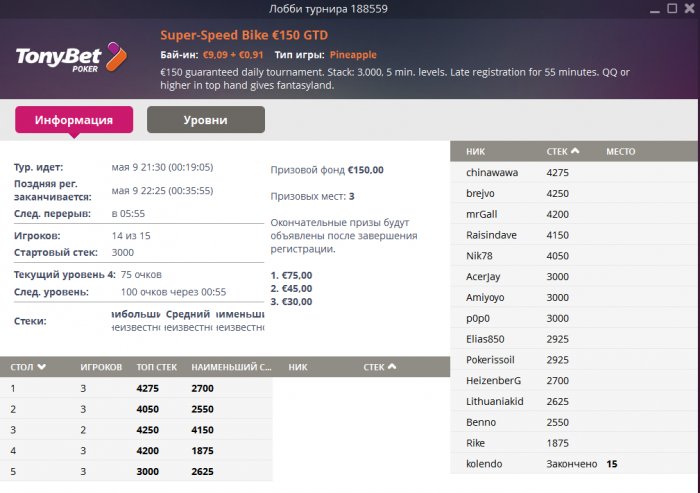Sort tables by ИГРОКОВ column header
The image size is (700, 493).
(x=101, y=367)
